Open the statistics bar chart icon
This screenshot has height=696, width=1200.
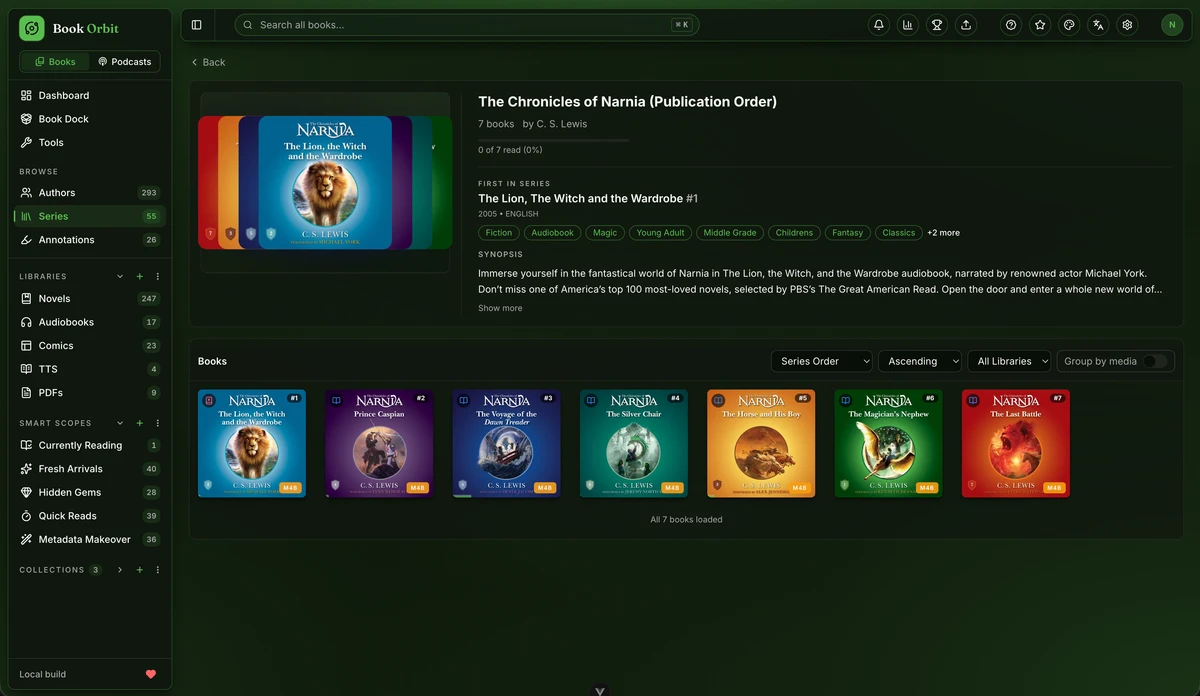(908, 25)
